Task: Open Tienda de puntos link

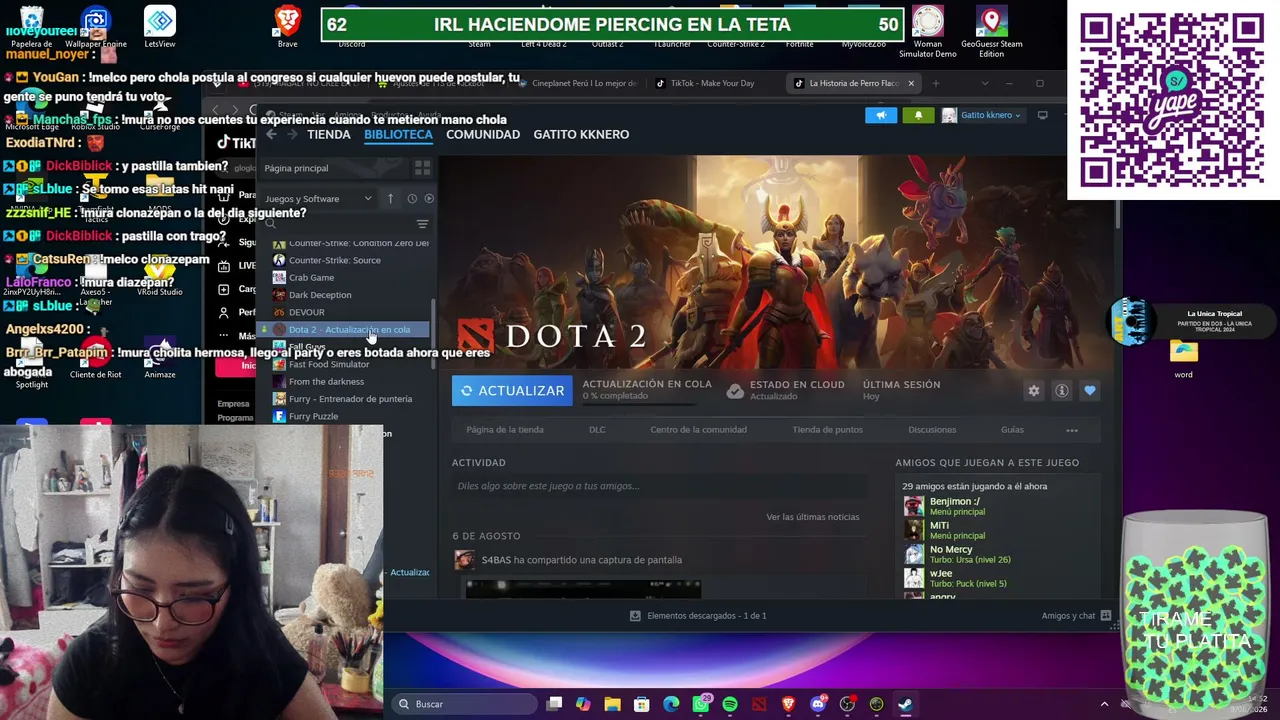Action: [x=827, y=430]
